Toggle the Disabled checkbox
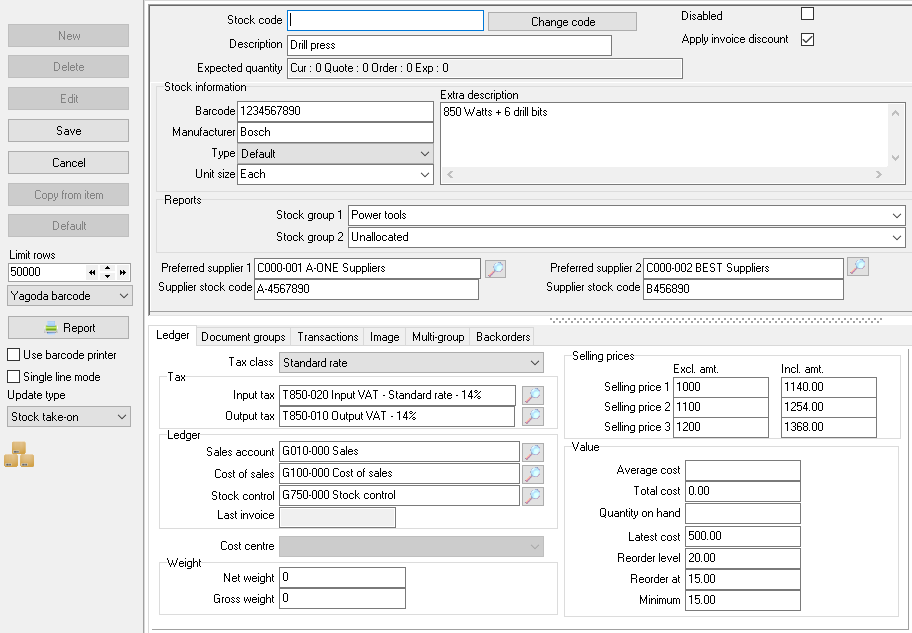This screenshot has height=633, width=912. click(x=807, y=15)
